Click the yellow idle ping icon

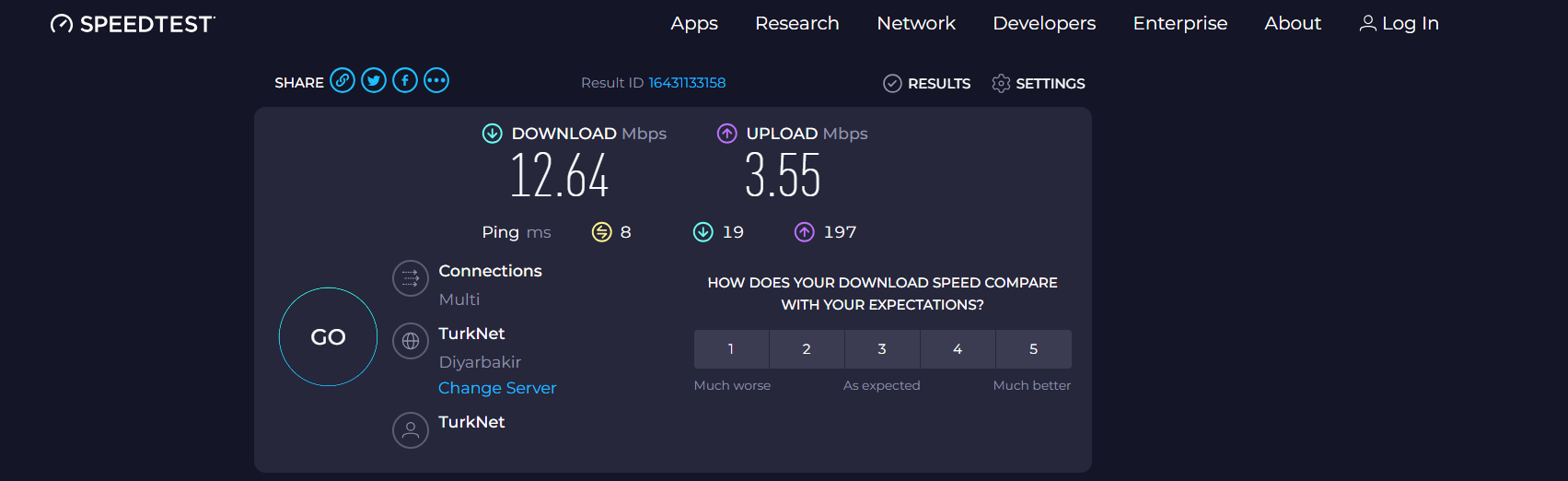click(601, 232)
